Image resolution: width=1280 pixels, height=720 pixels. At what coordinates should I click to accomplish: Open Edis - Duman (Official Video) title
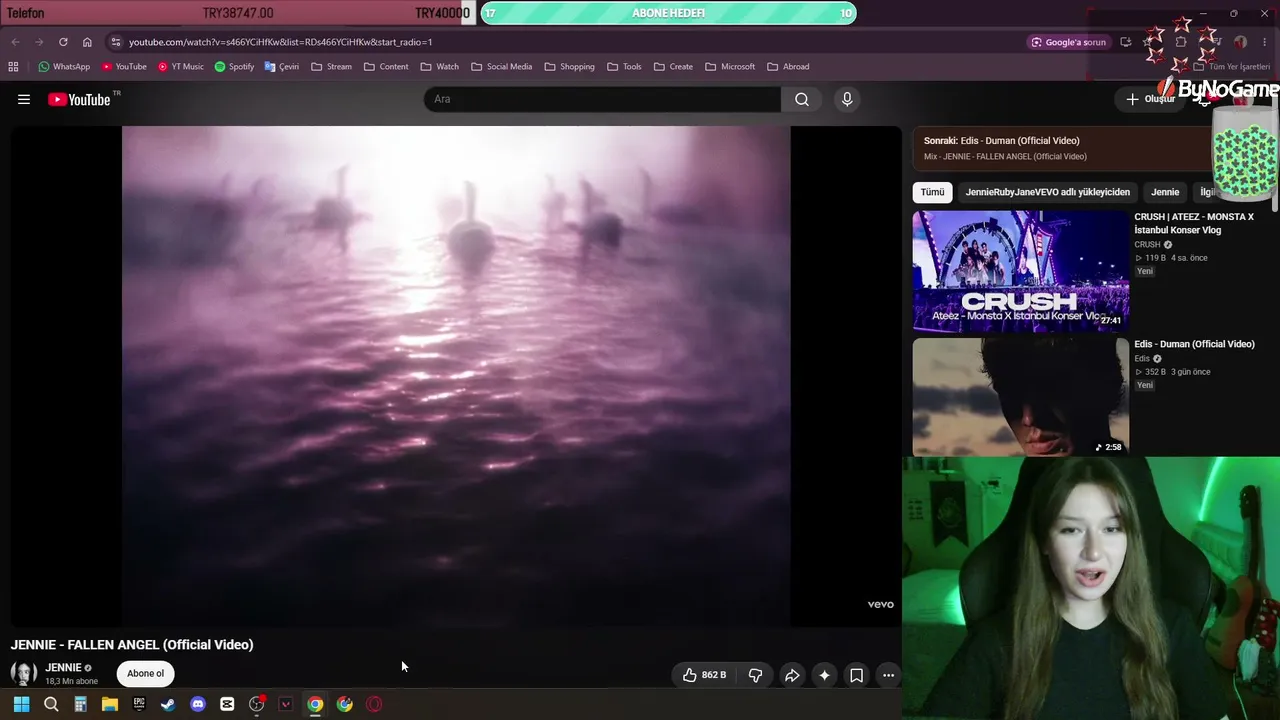click(x=1194, y=344)
